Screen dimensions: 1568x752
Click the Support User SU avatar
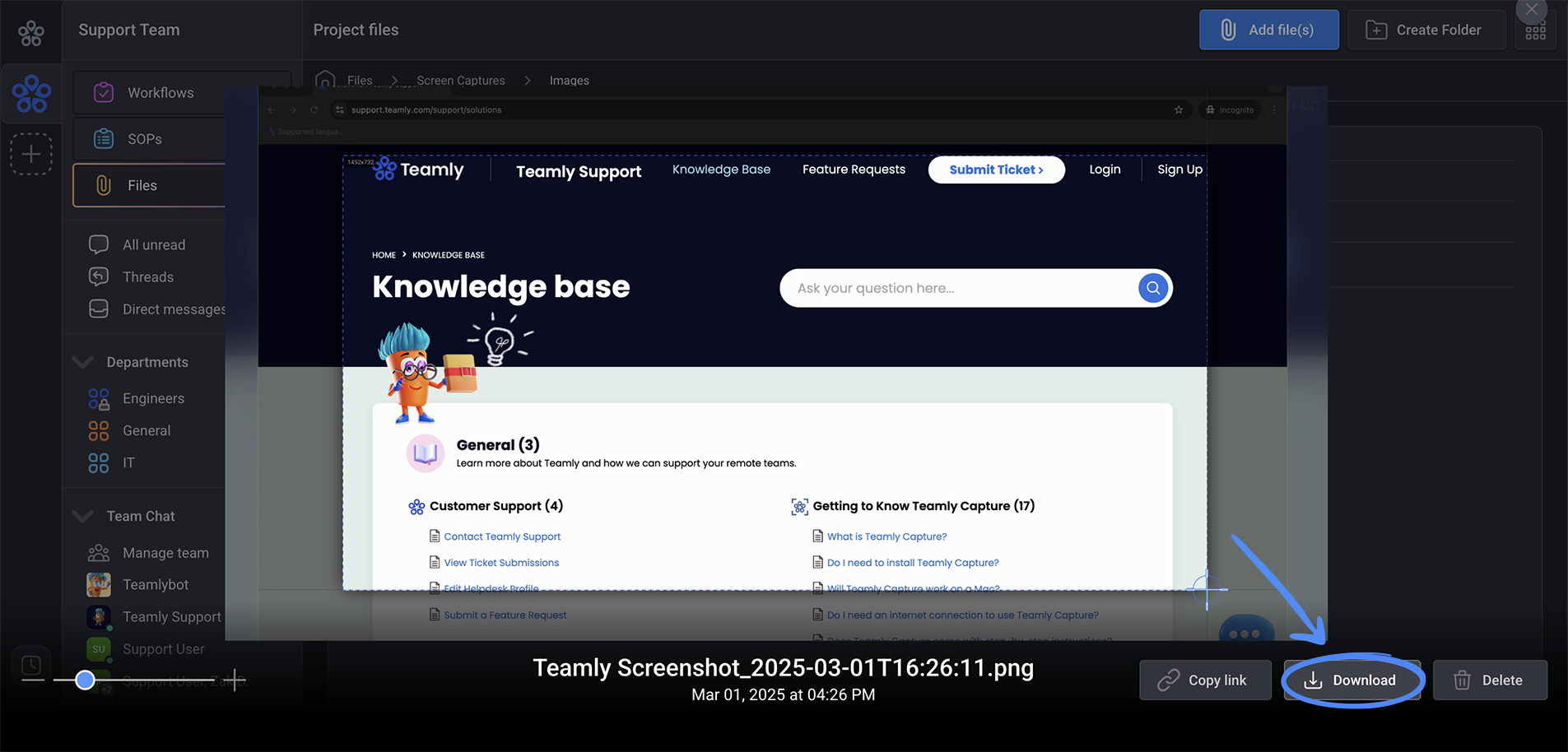tap(99, 649)
